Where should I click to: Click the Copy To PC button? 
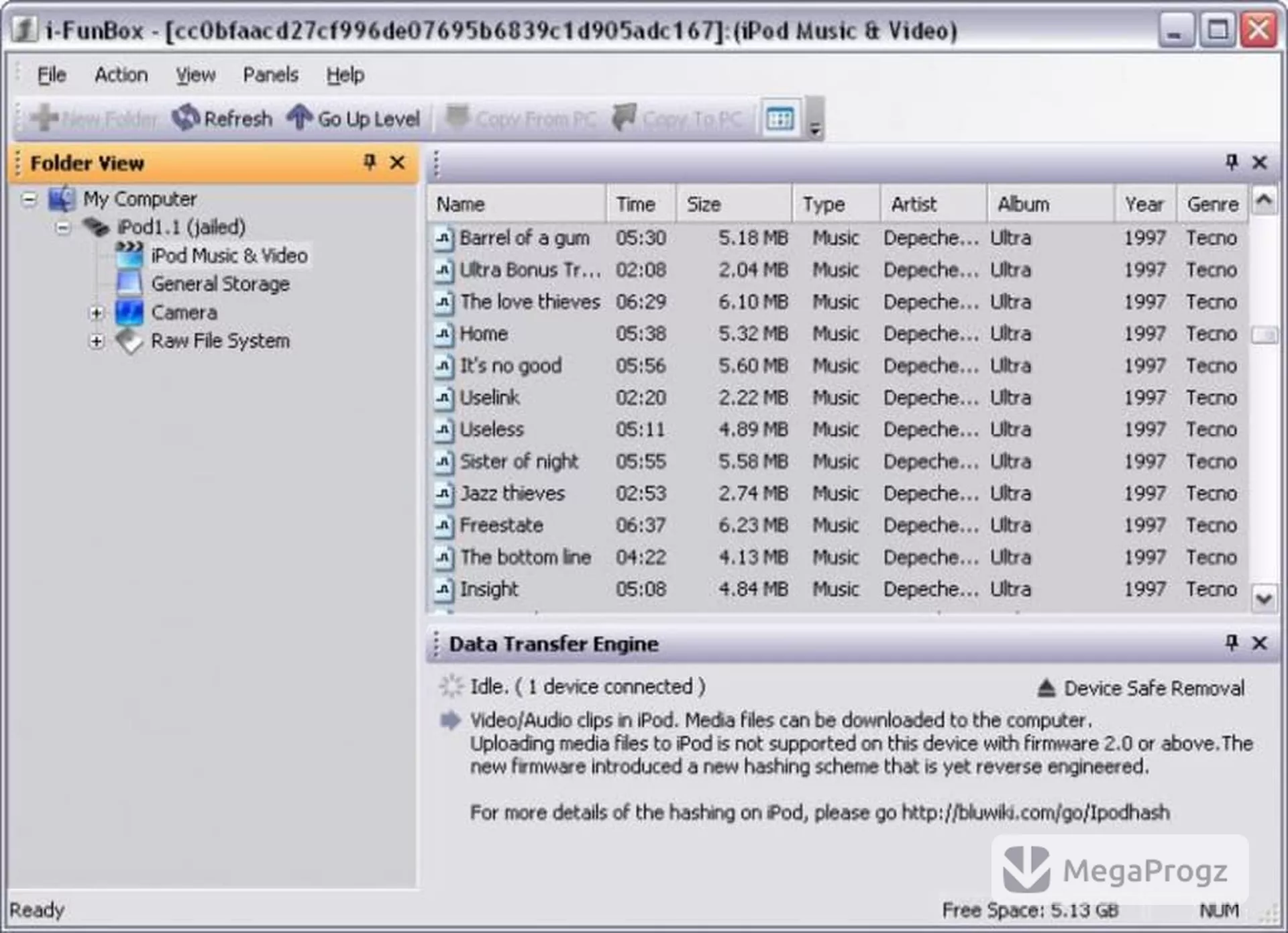678,119
